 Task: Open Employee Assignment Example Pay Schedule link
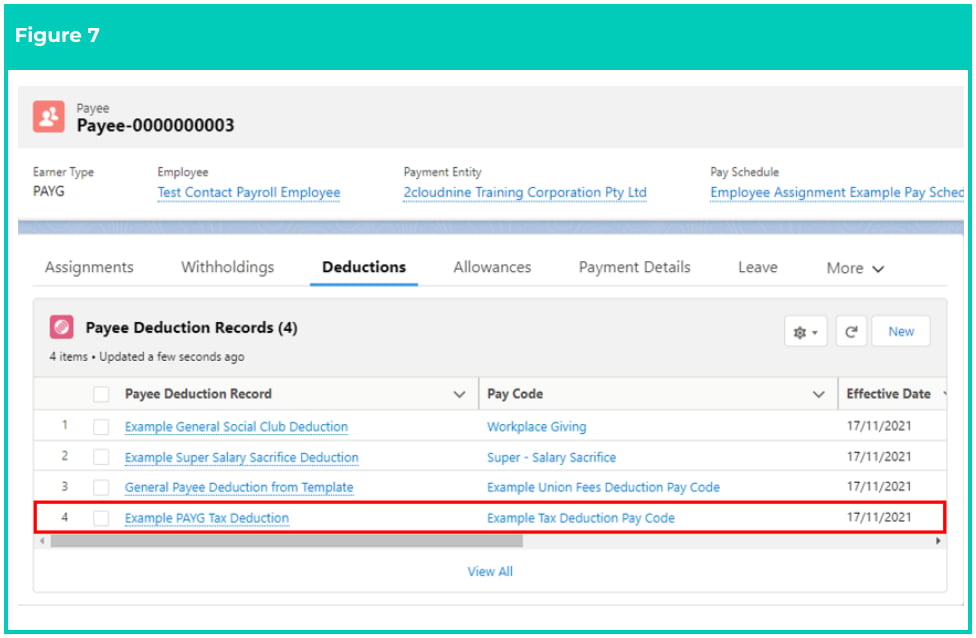click(837, 192)
